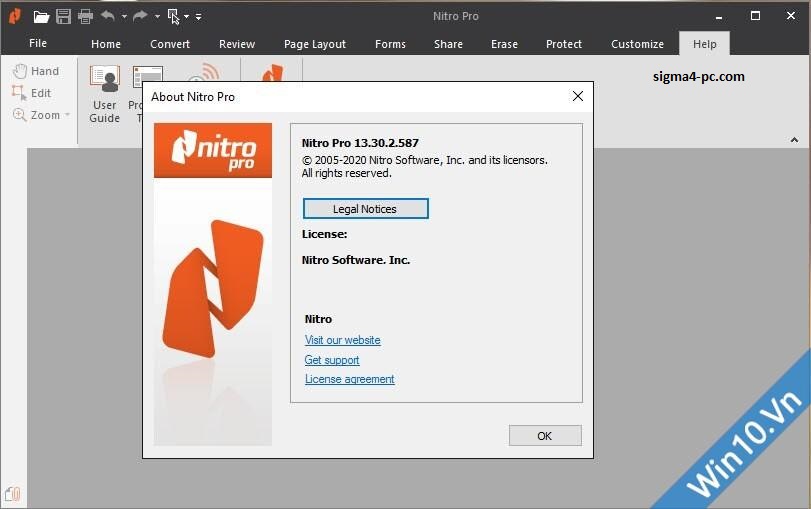Select the Help tab
811x509 pixels.
[x=704, y=44]
